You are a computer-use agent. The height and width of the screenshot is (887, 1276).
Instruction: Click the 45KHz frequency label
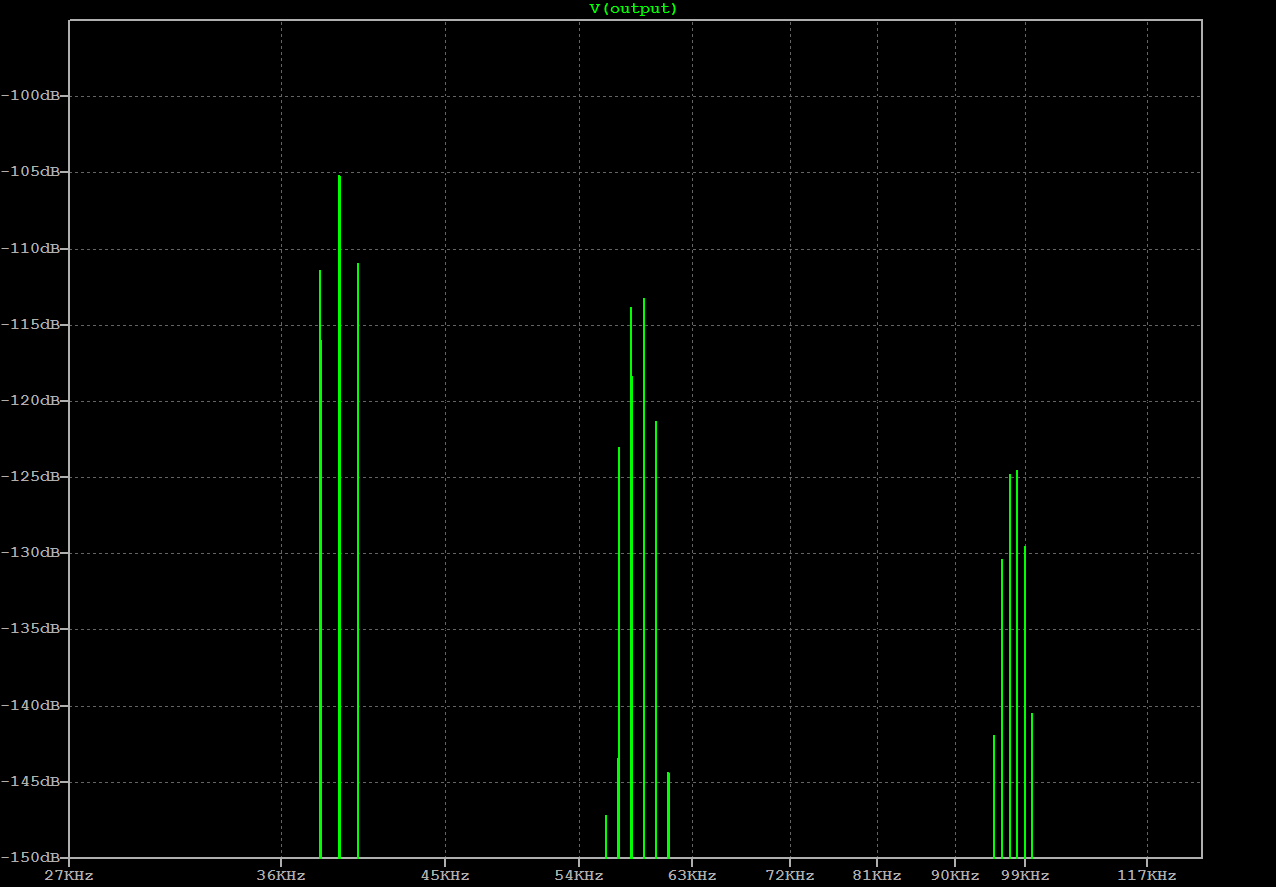click(x=445, y=876)
